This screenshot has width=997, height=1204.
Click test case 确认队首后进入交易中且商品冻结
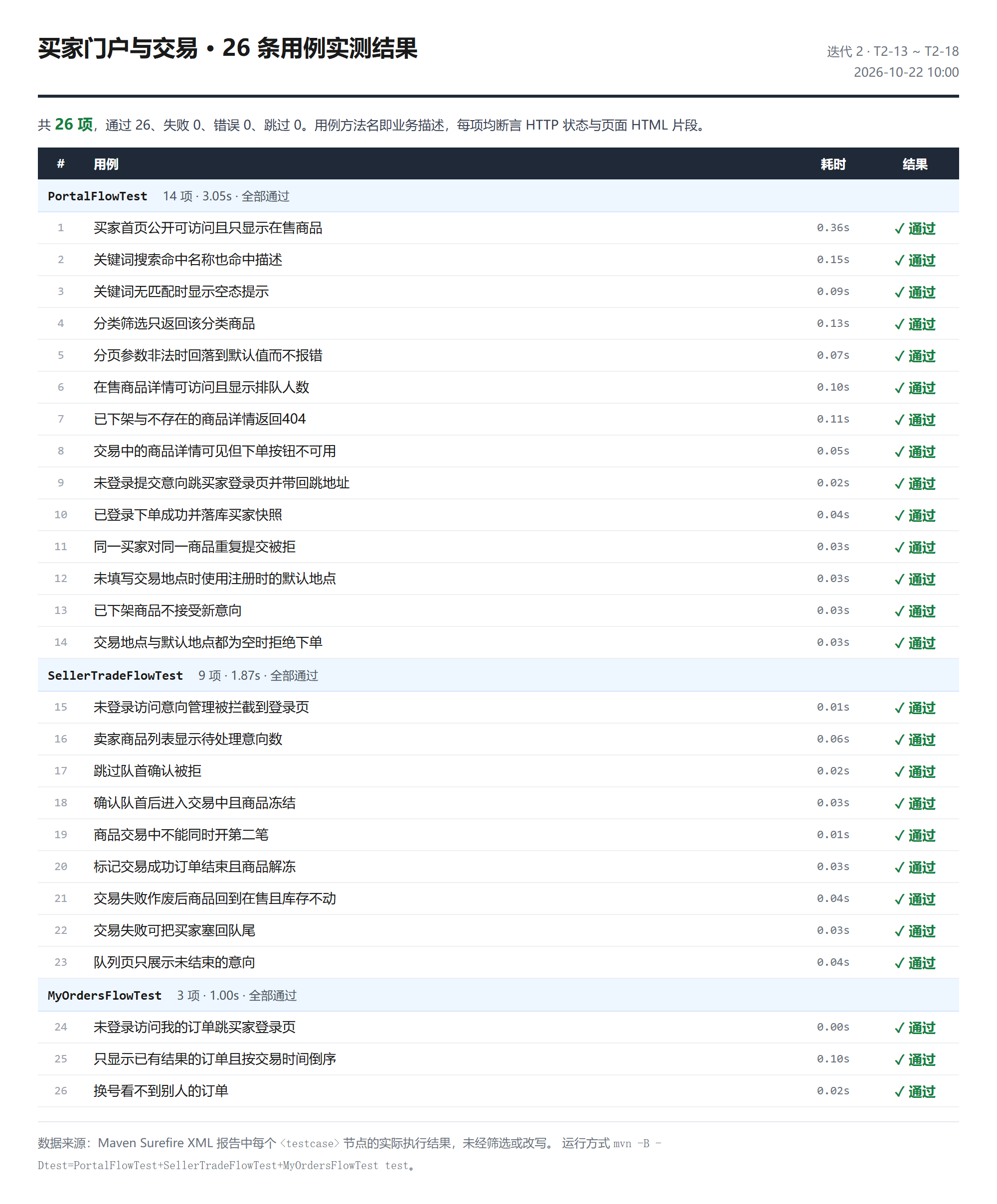click(194, 803)
